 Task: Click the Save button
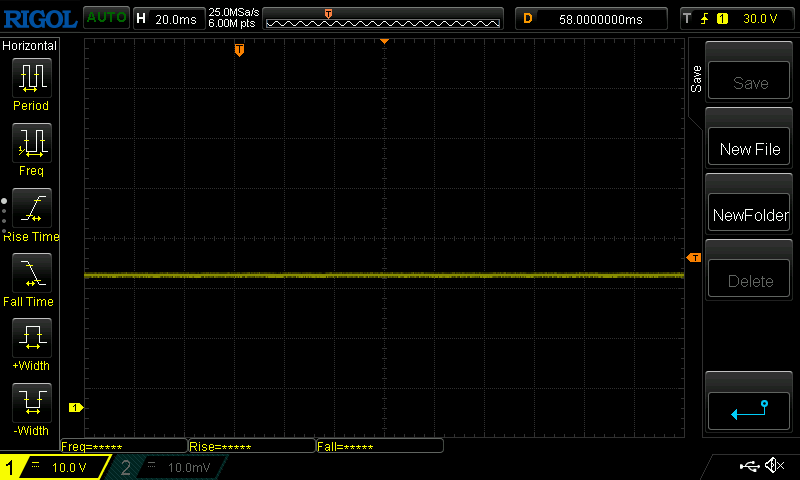748,80
